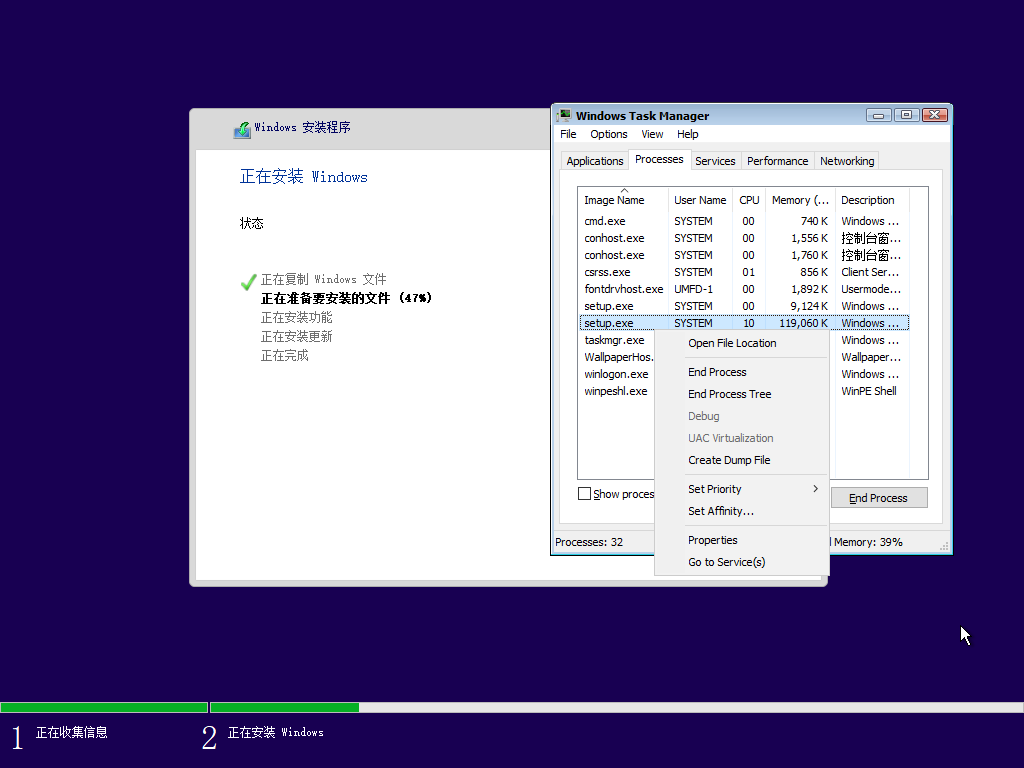This screenshot has height=768, width=1024.
Task: Select the conhost.exe row using 1,760 K
Action: coord(744,255)
